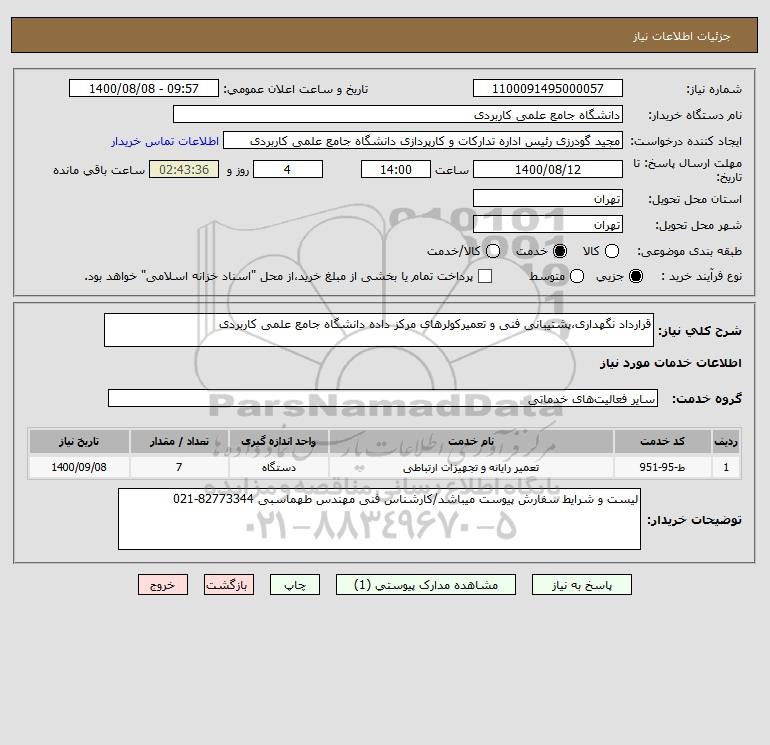The height and width of the screenshot is (745, 770).
Task: Click the quantity cell showing 7
Action: pos(179,467)
